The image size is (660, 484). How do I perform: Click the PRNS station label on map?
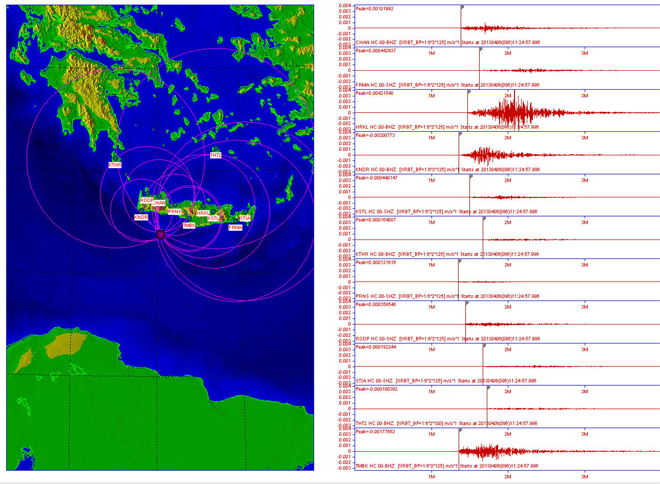pos(174,211)
